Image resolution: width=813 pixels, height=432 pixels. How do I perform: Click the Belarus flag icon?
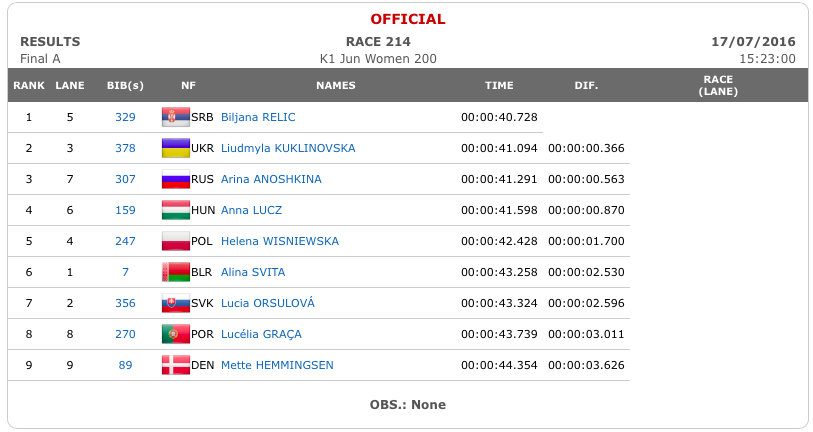point(176,272)
